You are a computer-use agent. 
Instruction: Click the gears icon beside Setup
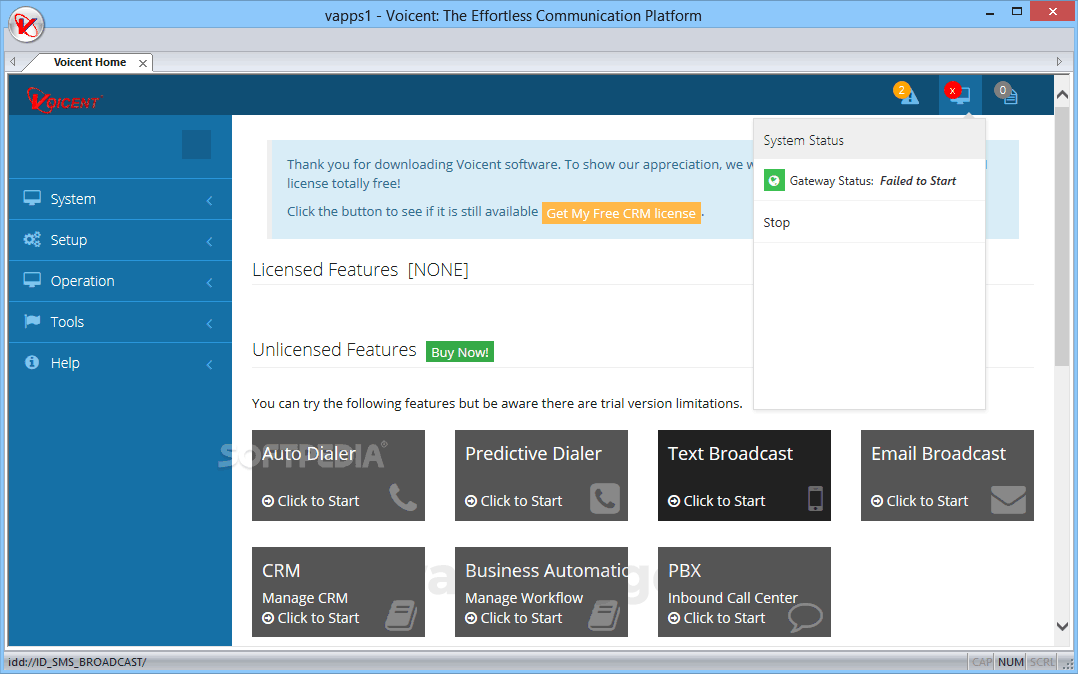(x=31, y=240)
